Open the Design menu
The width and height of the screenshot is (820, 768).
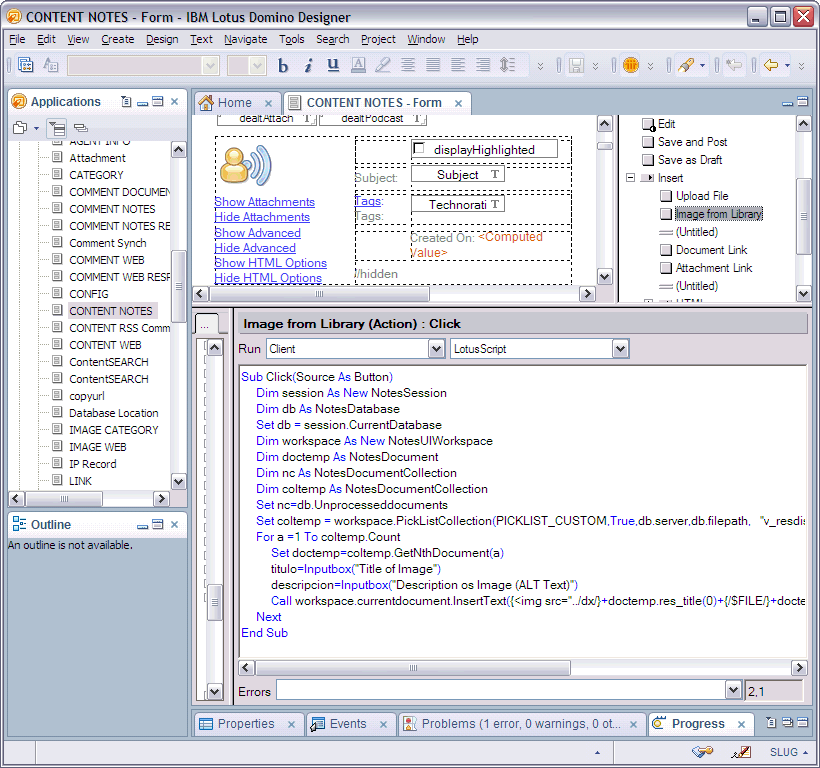click(x=162, y=39)
